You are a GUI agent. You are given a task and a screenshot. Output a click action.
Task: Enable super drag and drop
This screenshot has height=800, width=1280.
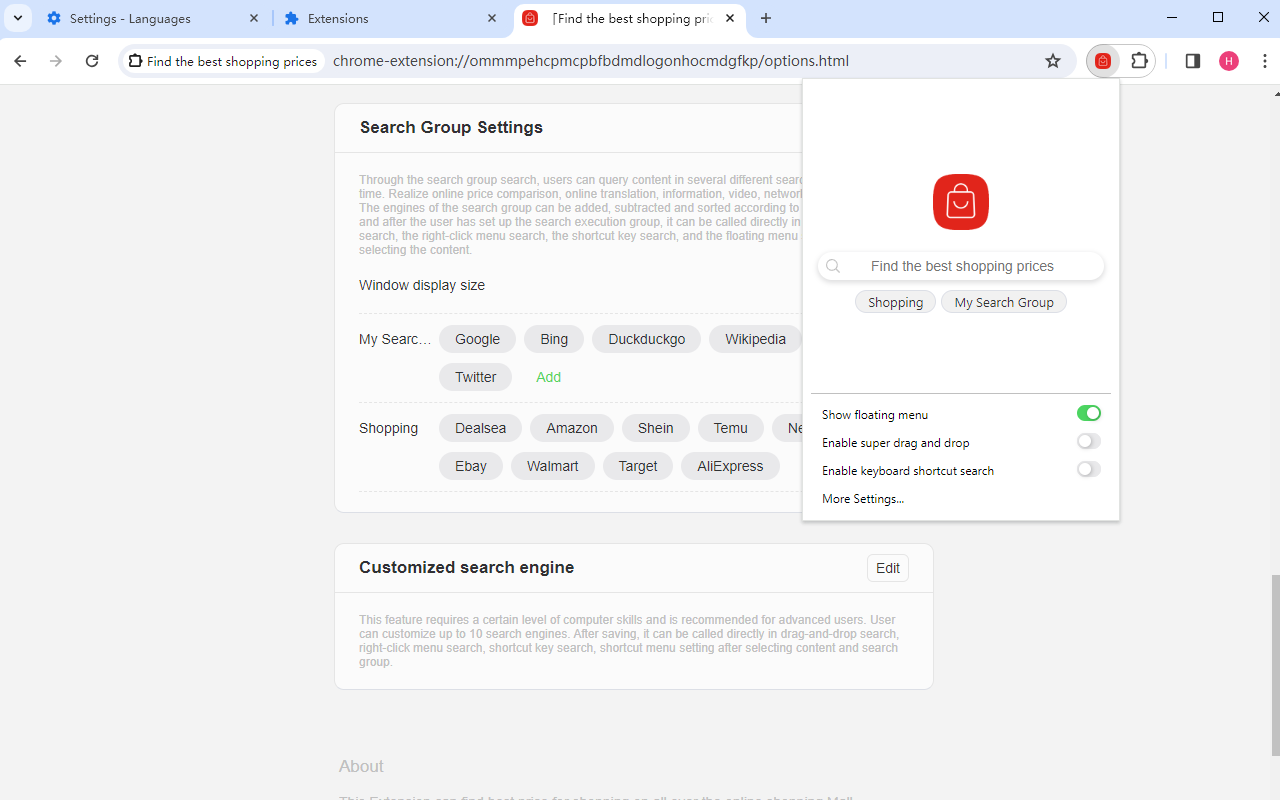coord(1089,441)
